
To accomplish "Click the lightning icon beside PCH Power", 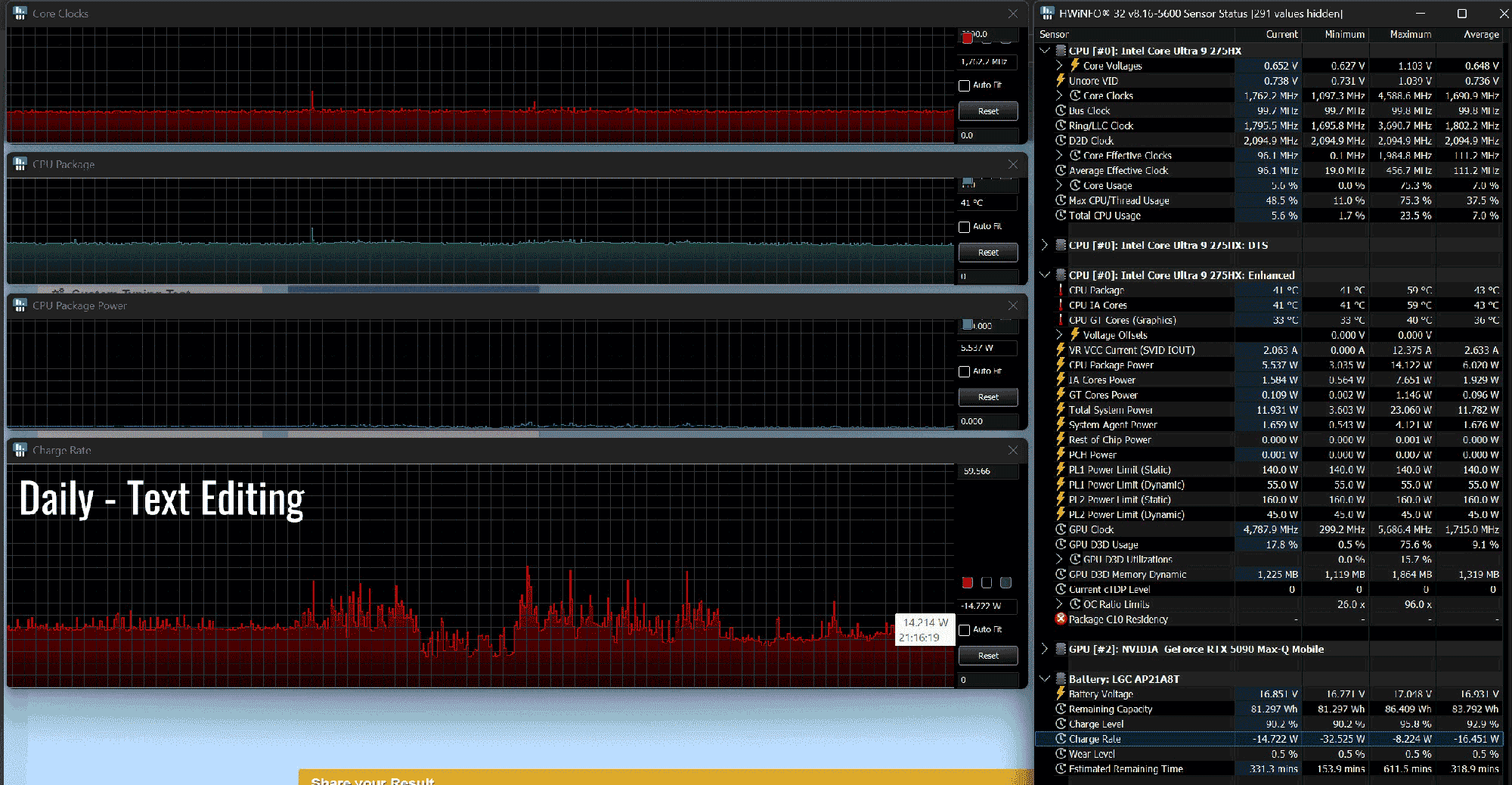I will click(1061, 455).
